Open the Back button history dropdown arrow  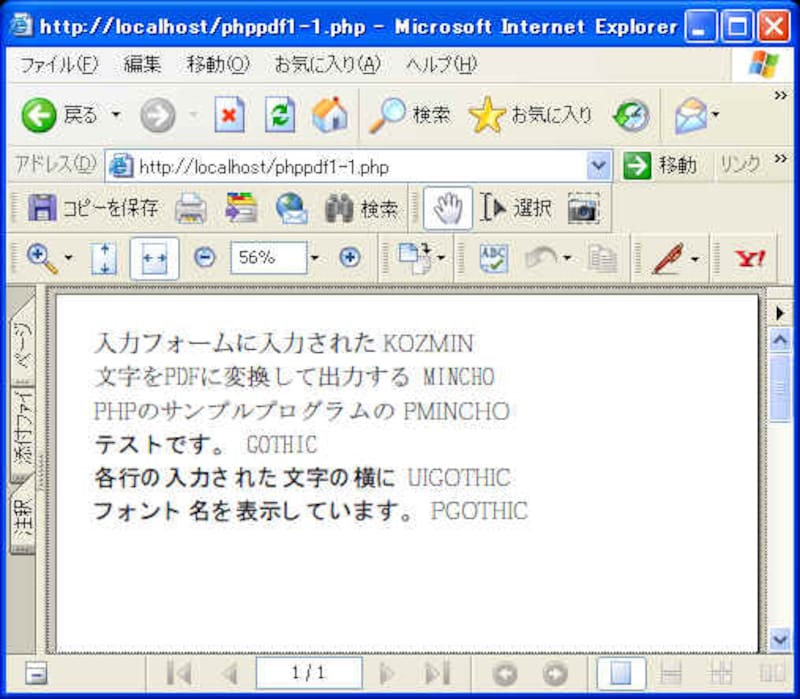[115, 116]
